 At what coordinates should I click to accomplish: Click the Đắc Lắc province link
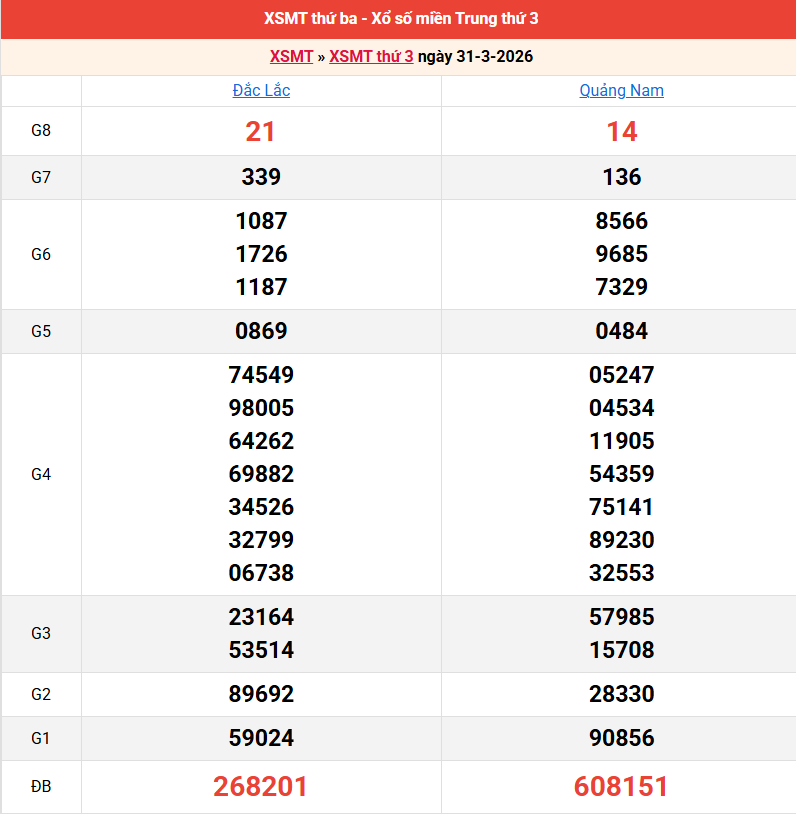tap(261, 90)
